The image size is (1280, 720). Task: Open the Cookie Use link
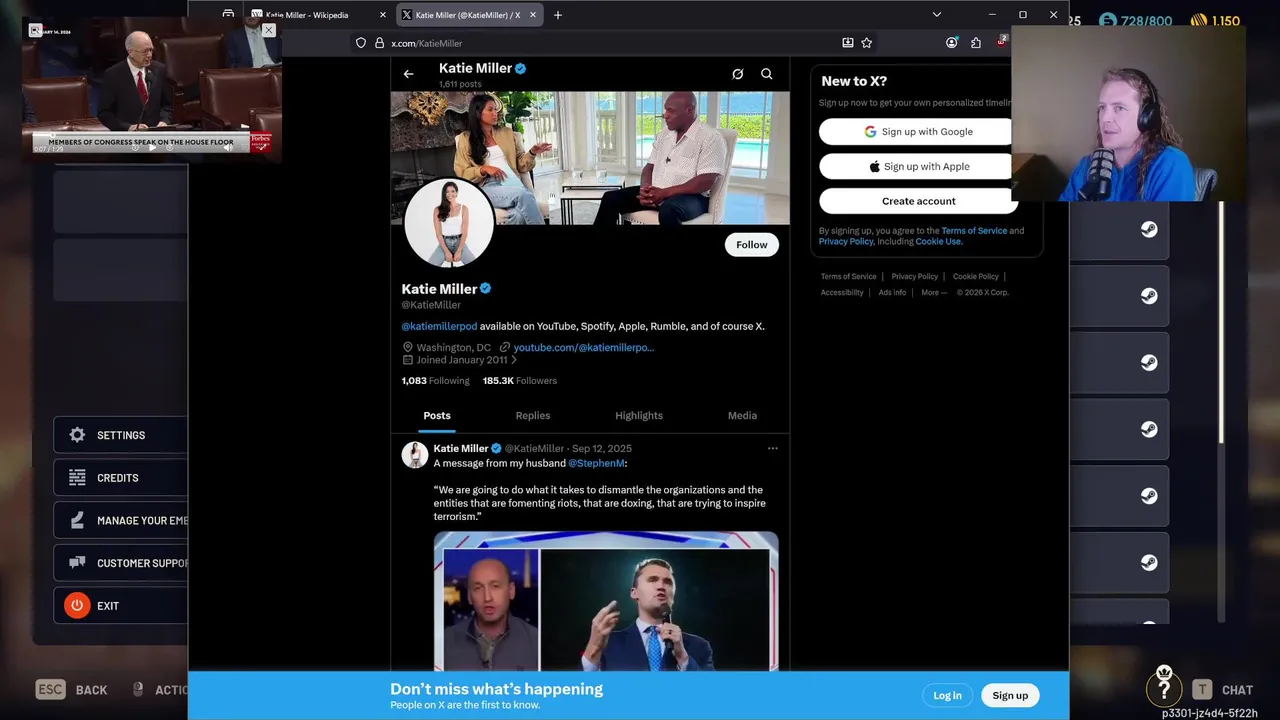[x=939, y=242]
